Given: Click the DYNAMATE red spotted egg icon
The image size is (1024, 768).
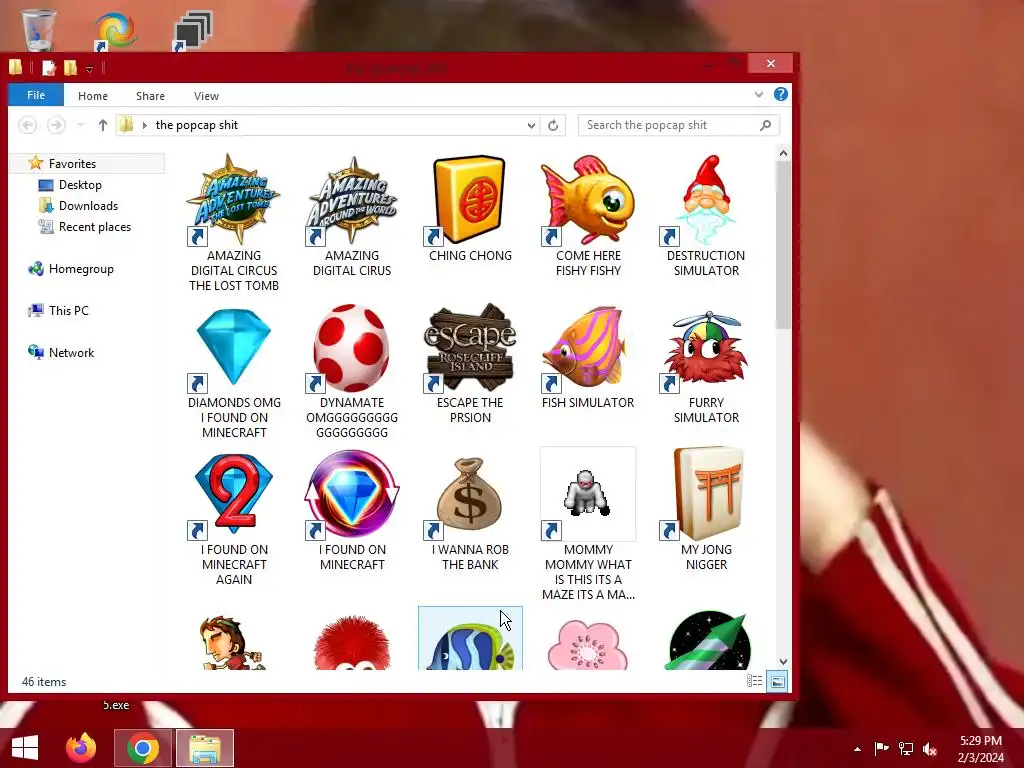Looking at the screenshot, I should 352,347.
